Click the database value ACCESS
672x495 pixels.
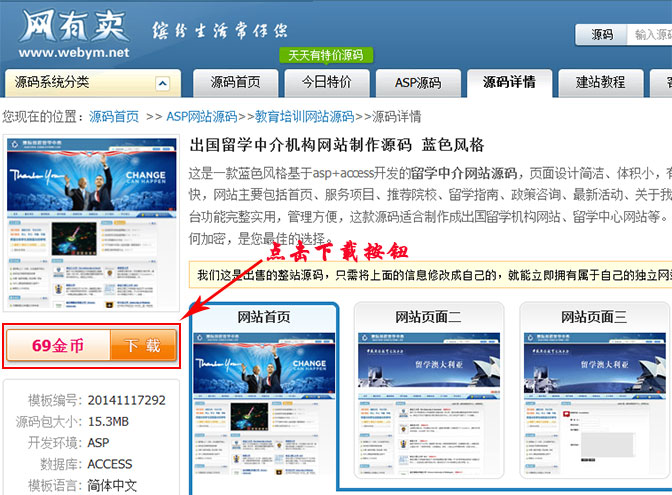point(110,464)
